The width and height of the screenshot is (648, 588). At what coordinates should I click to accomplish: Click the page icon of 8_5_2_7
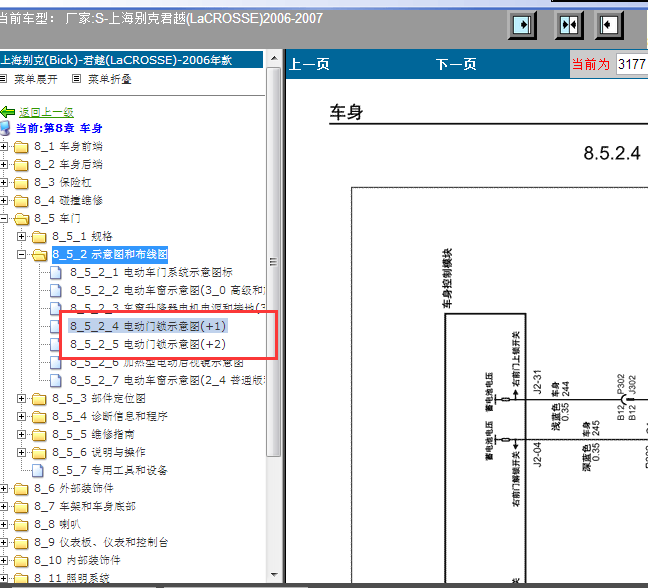[x=56, y=381]
